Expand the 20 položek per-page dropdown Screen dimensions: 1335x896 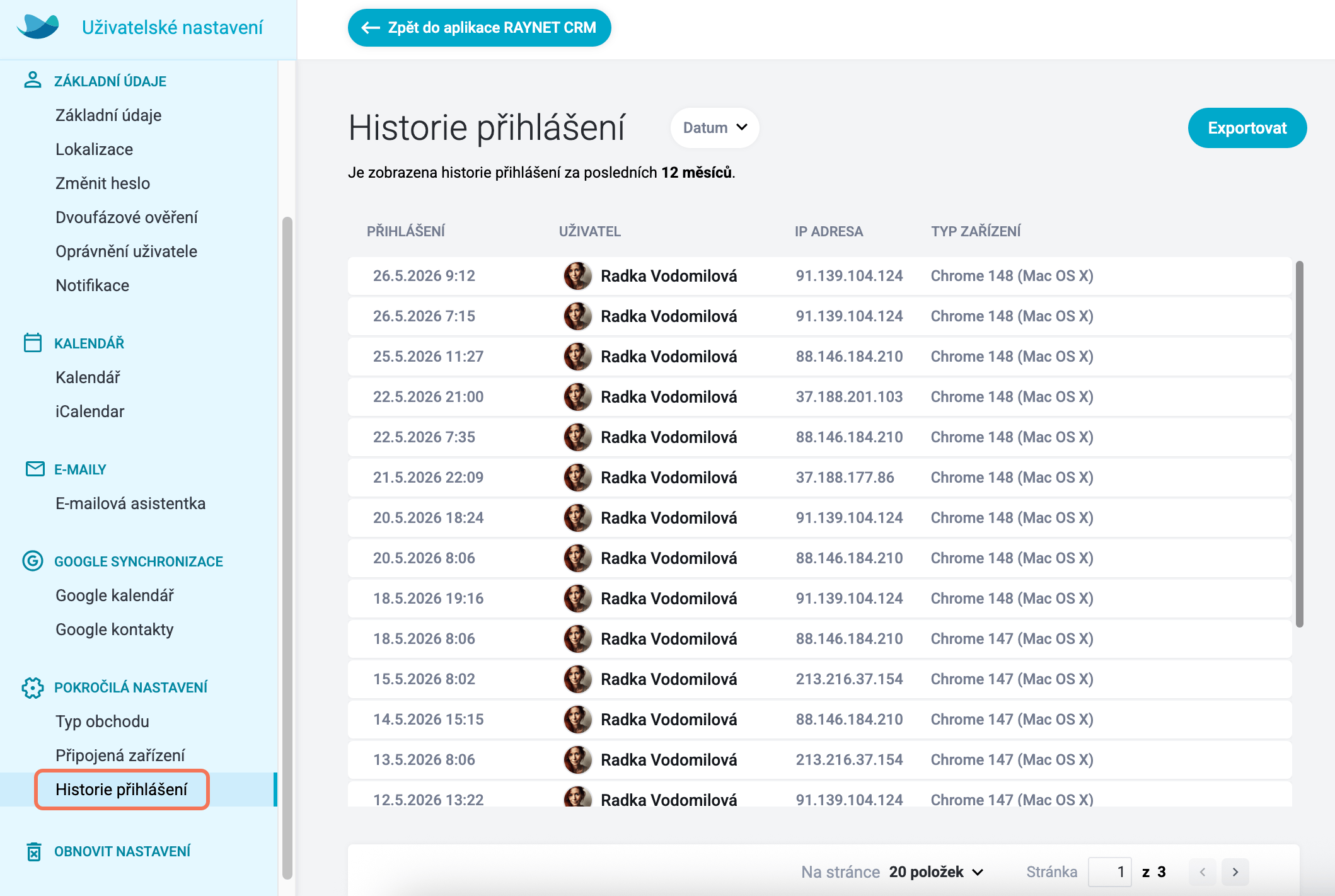936,872
